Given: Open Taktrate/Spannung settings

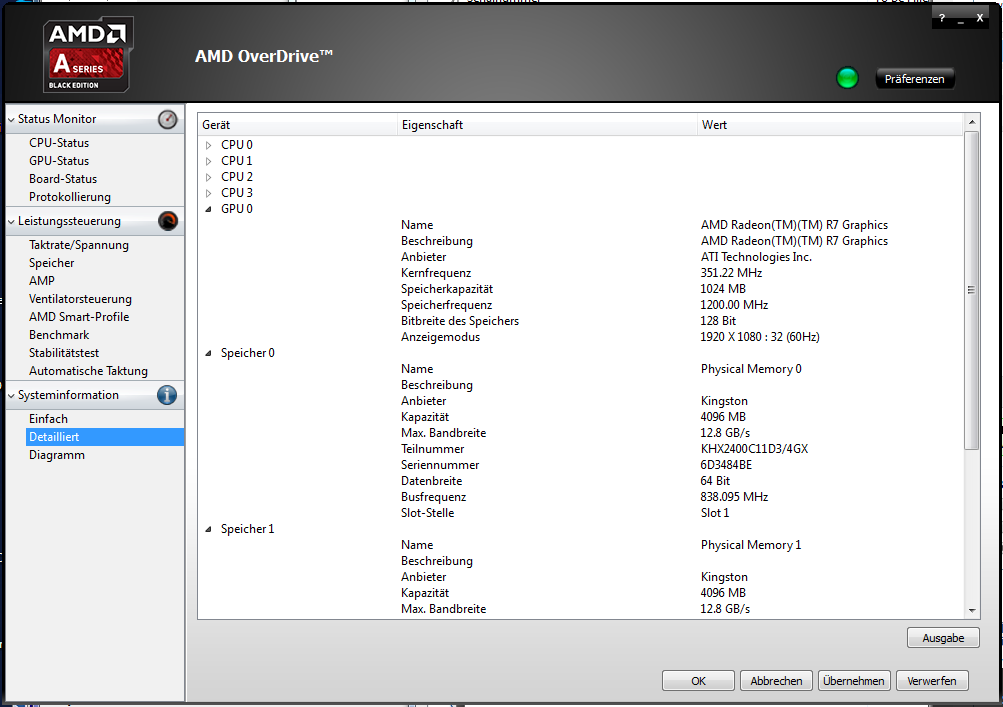Looking at the screenshot, I should click(x=79, y=244).
